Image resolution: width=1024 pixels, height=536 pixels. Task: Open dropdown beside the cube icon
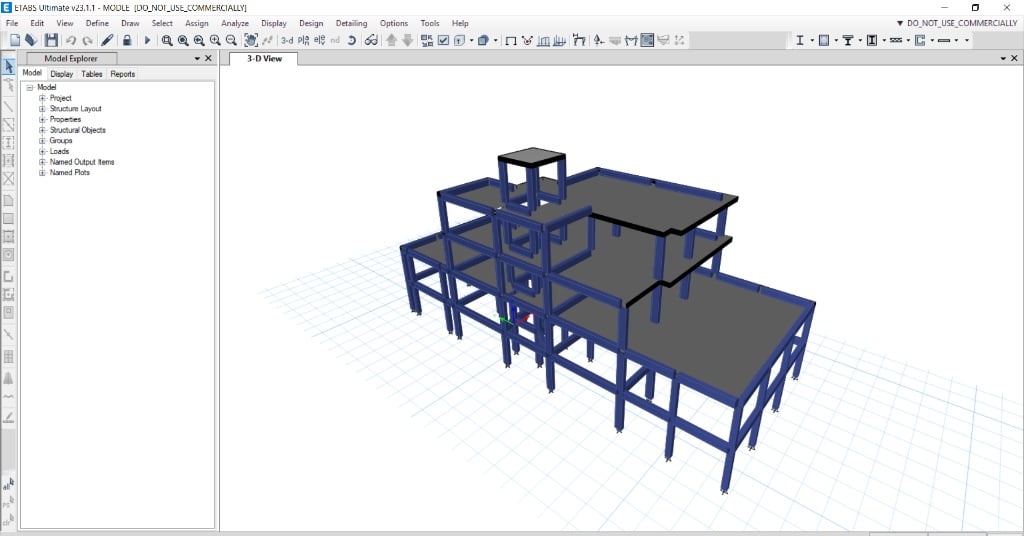click(x=496, y=40)
